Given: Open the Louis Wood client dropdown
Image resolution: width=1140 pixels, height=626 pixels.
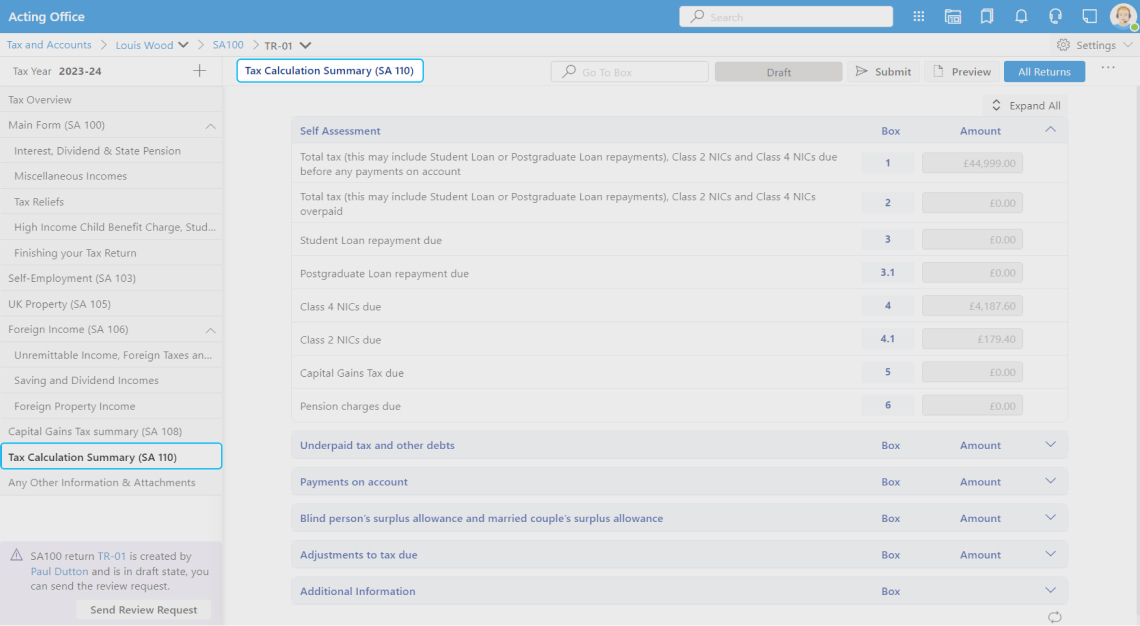Looking at the screenshot, I should point(152,45).
